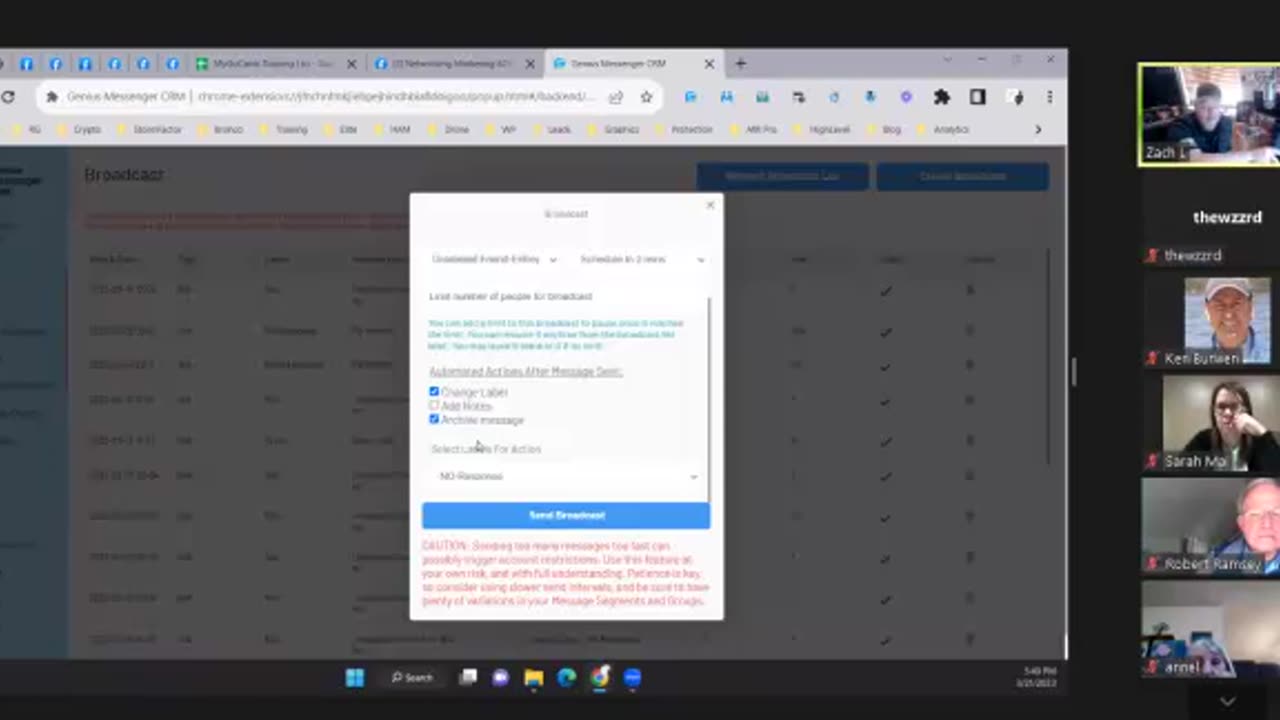The width and height of the screenshot is (1280, 720).
Task: Open the Leads bookmark folder
Action: pyautogui.click(x=550, y=129)
